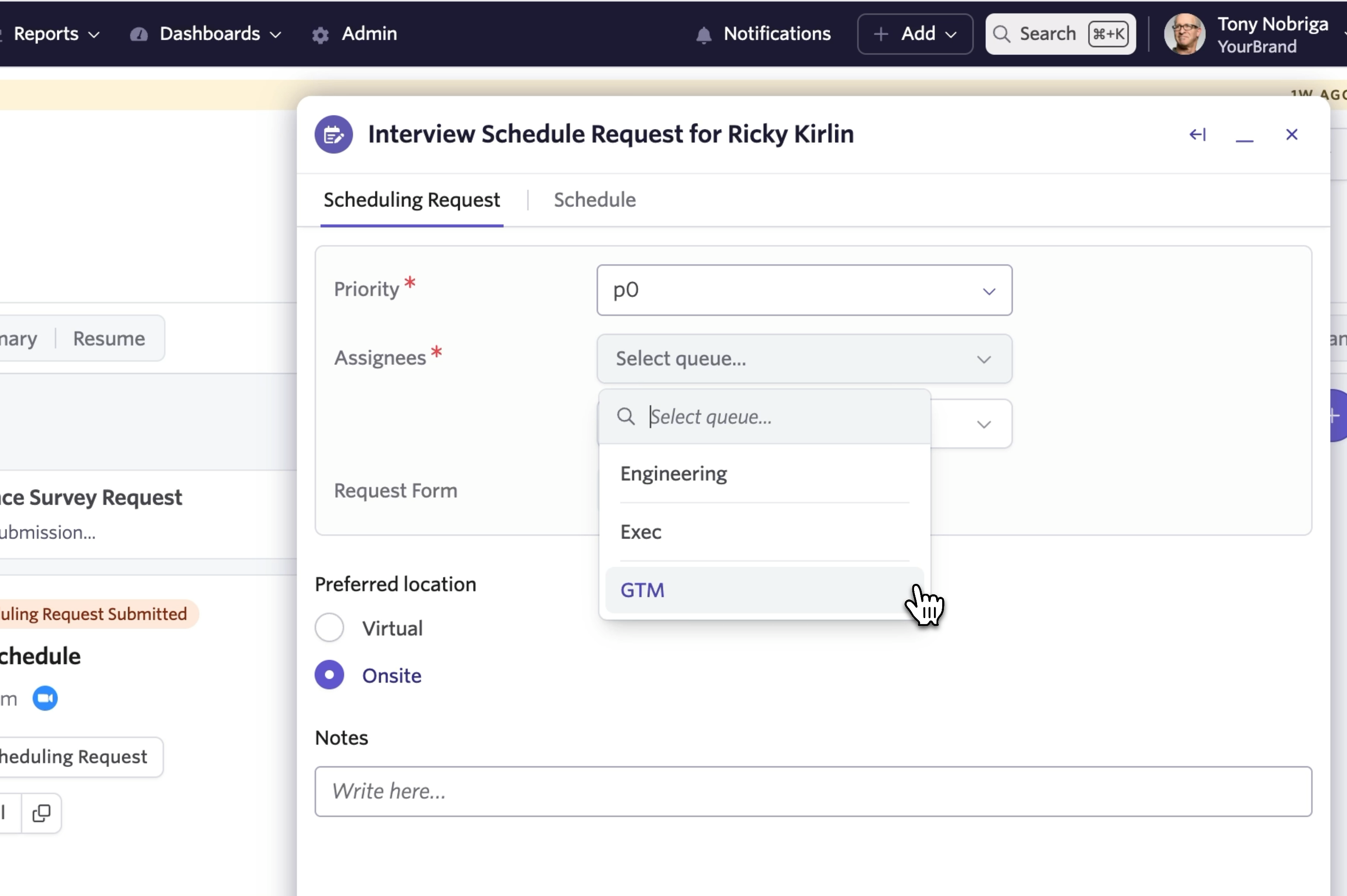Viewport: 1347px width, 896px height.
Task: Click the interview request calendar icon
Action: pyautogui.click(x=334, y=134)
